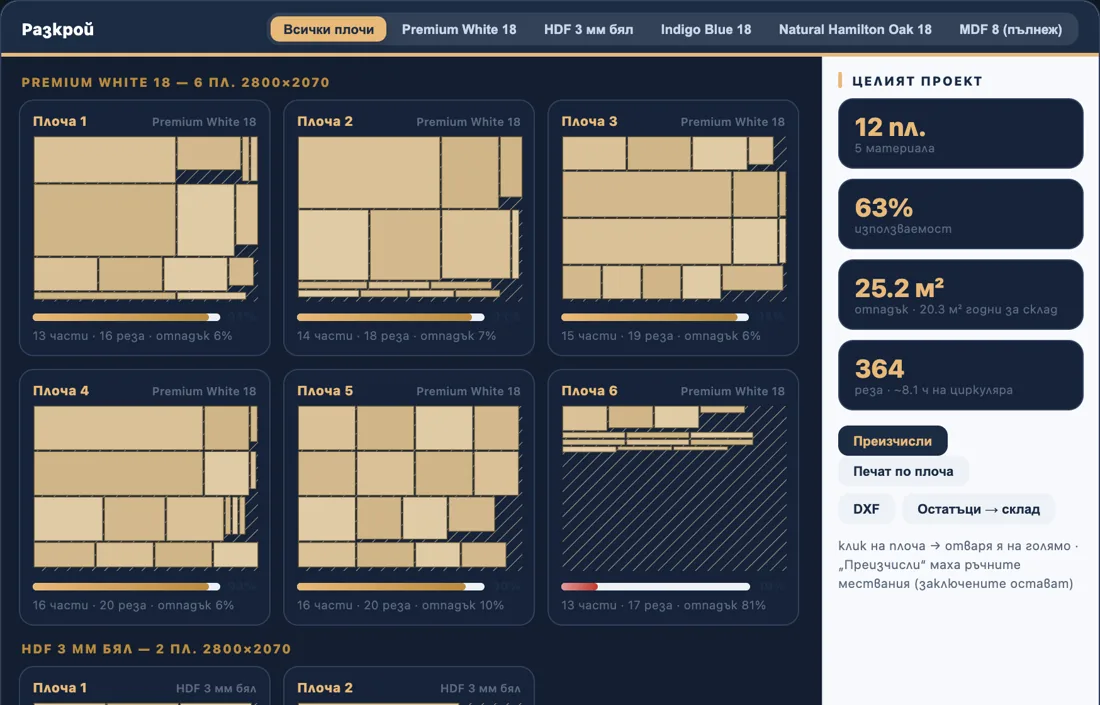Select the 'Всички плочи' tab
The image size is (1100, 705).
(328, 29)
